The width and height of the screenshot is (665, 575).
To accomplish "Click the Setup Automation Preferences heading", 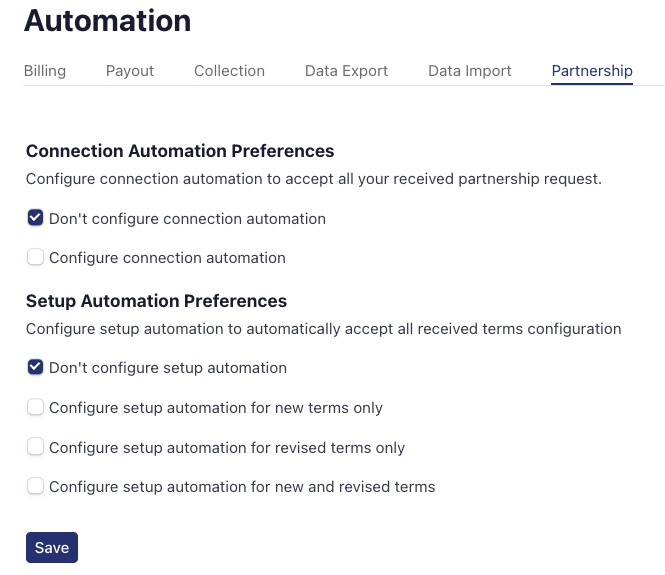I will 156,300.
